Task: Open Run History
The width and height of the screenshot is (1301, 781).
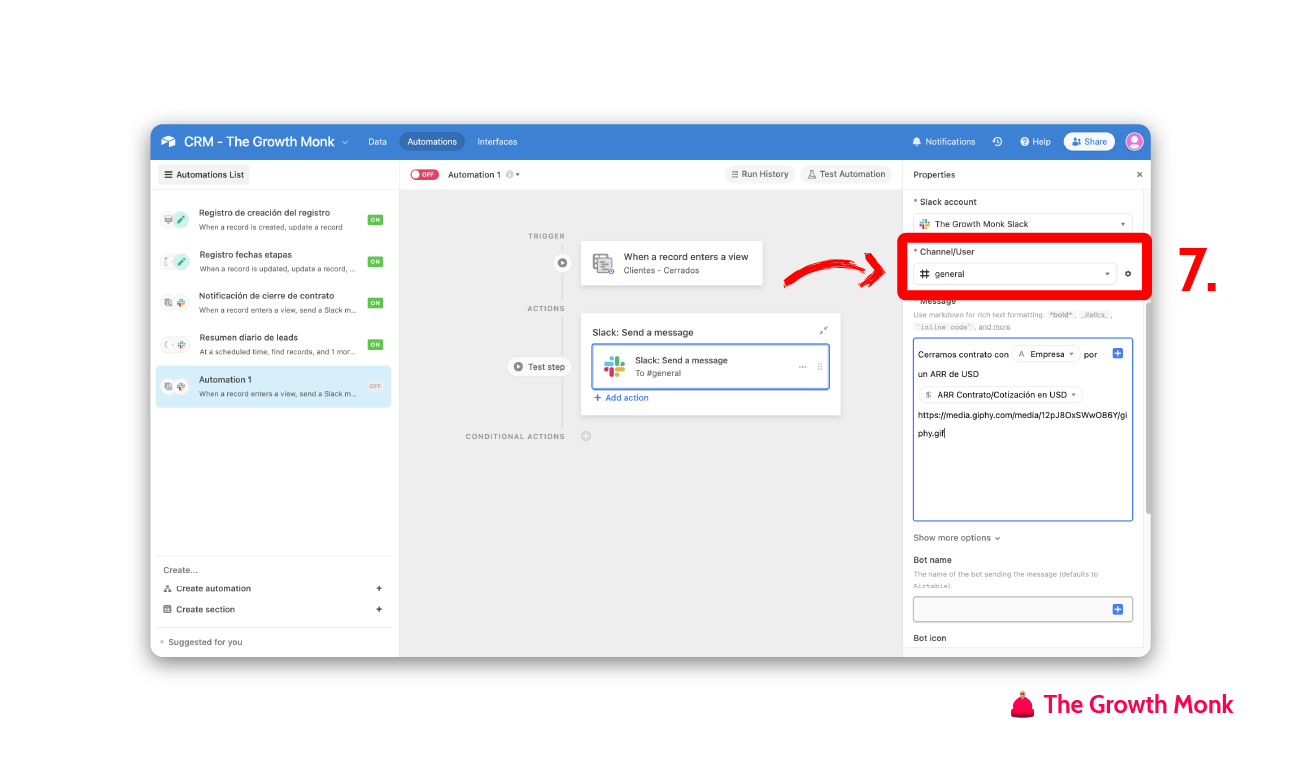Action: pyautogui.click(x=760, y=174)
